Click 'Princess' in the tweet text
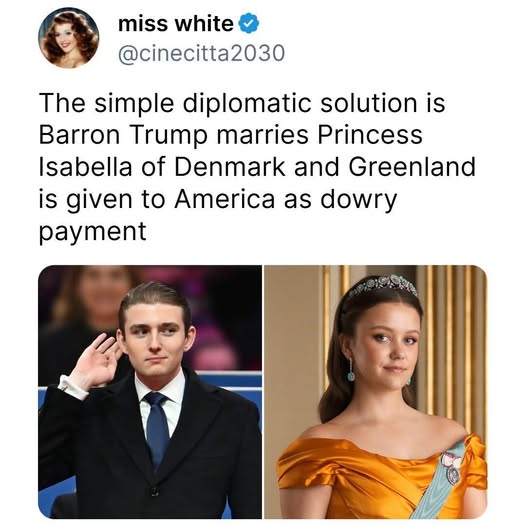The width and height of the screenshot is (526, 526). tap(370, 135)
